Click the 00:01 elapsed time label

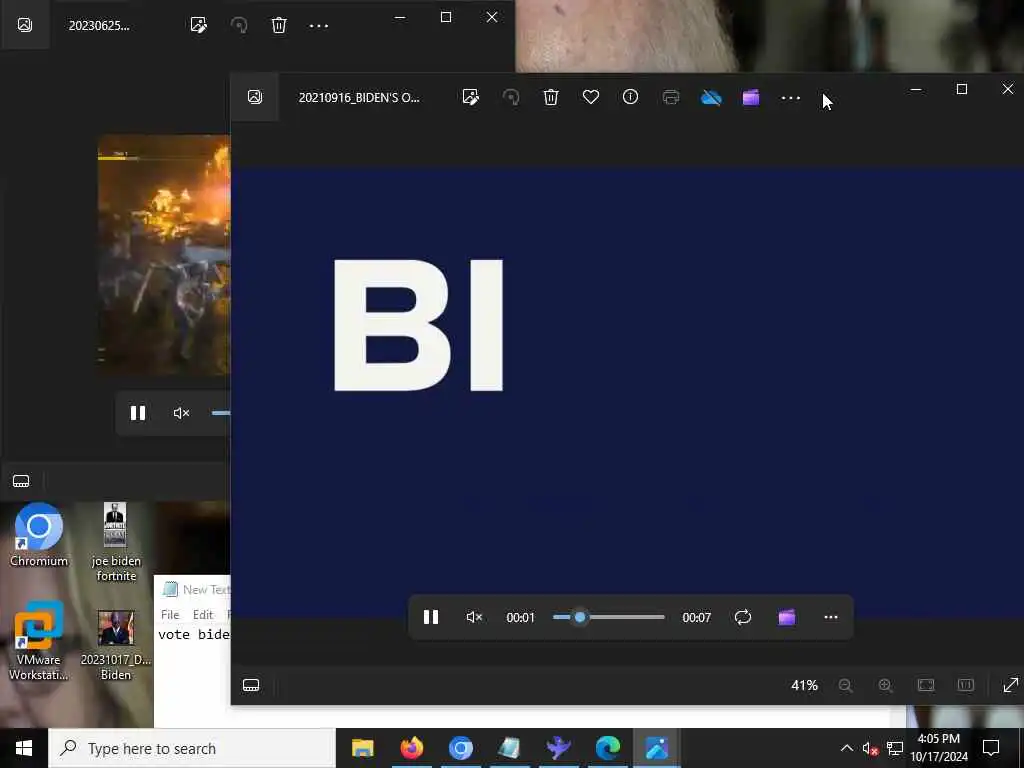pyautogui.click(x=520, y=618)
